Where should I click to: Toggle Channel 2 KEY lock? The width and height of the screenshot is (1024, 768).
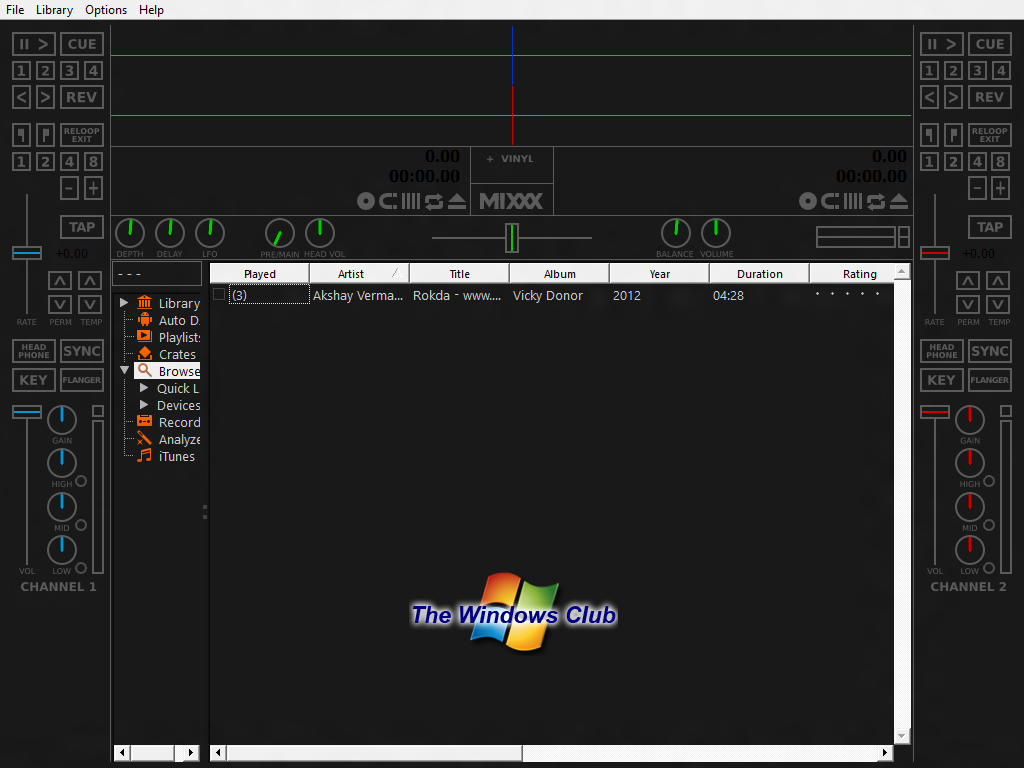tap(942, 379)
